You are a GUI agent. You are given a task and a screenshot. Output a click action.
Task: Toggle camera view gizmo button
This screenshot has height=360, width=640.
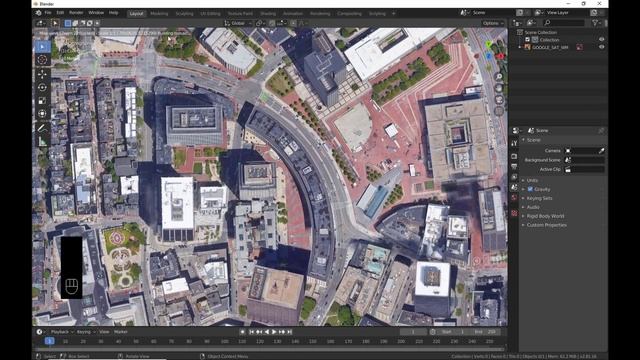499,100
